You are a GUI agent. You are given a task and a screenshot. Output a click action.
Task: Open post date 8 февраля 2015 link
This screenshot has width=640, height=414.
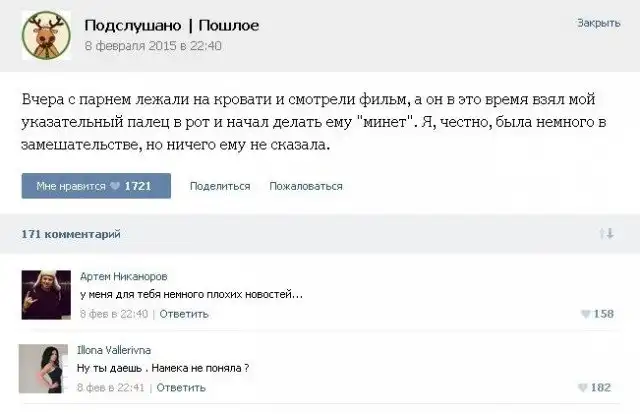(x=153, y=45)
